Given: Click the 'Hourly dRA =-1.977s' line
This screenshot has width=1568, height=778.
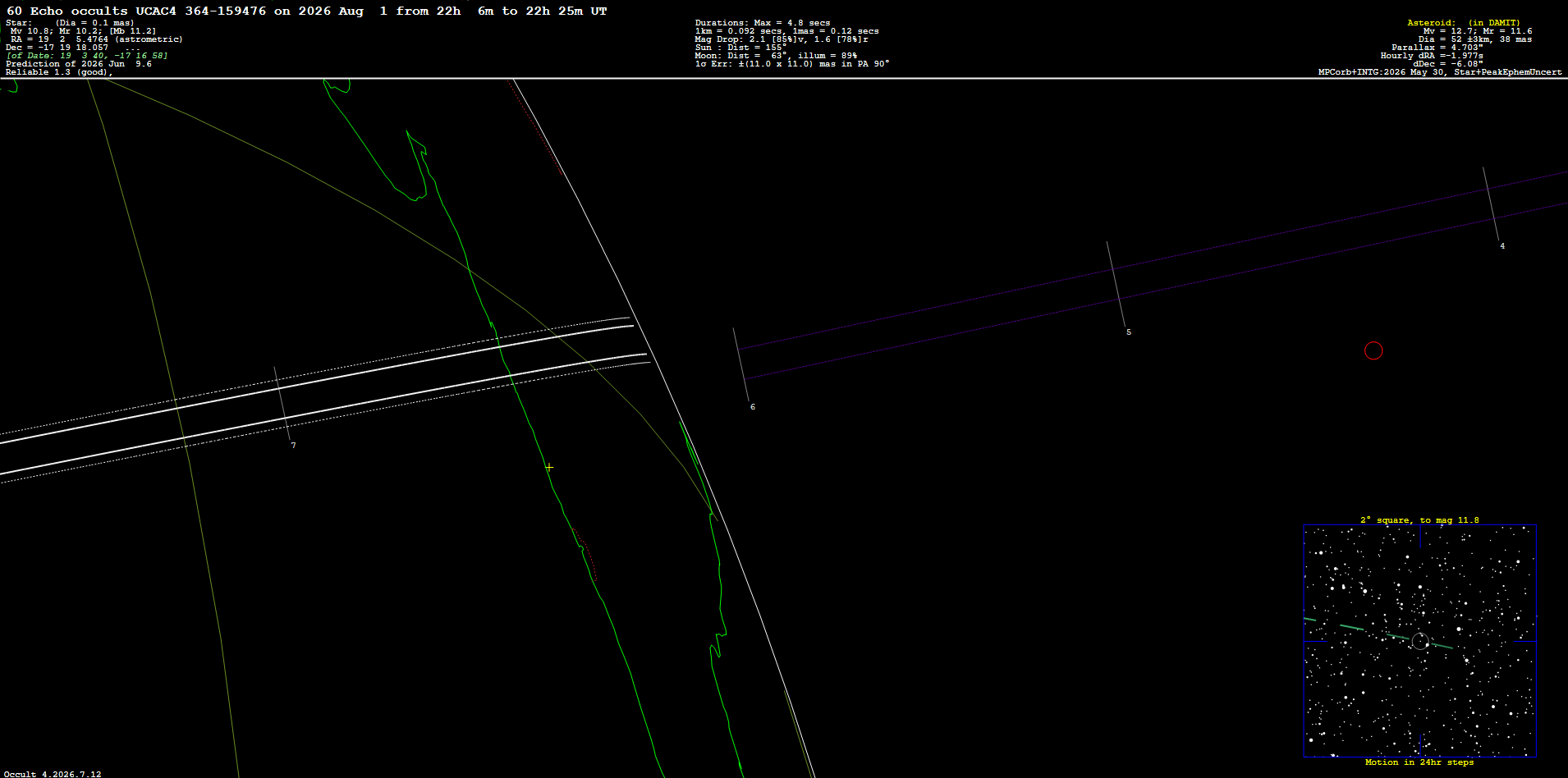Looking at the screenshot, I should (x=1432, y=56).
